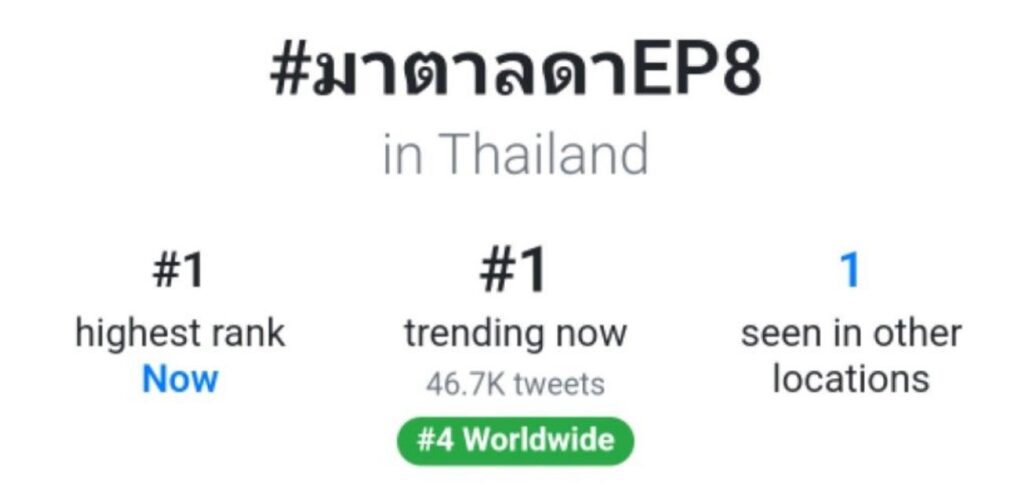Image resolution: width=1024 pixels, height=504 pixels.
Task: Click the 'seen in other' text line
Action: (850, 333)
